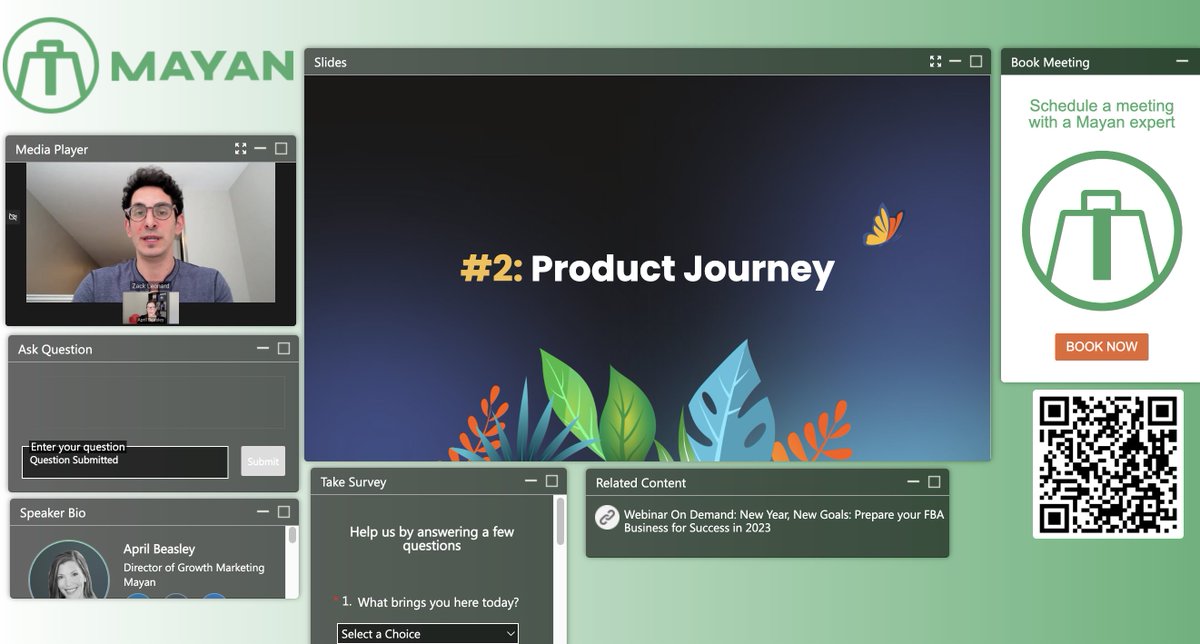The width and height of the screenshot is (1200, 644).
Task: Click April Beasley's profile photo
Action: coord(69,571)
